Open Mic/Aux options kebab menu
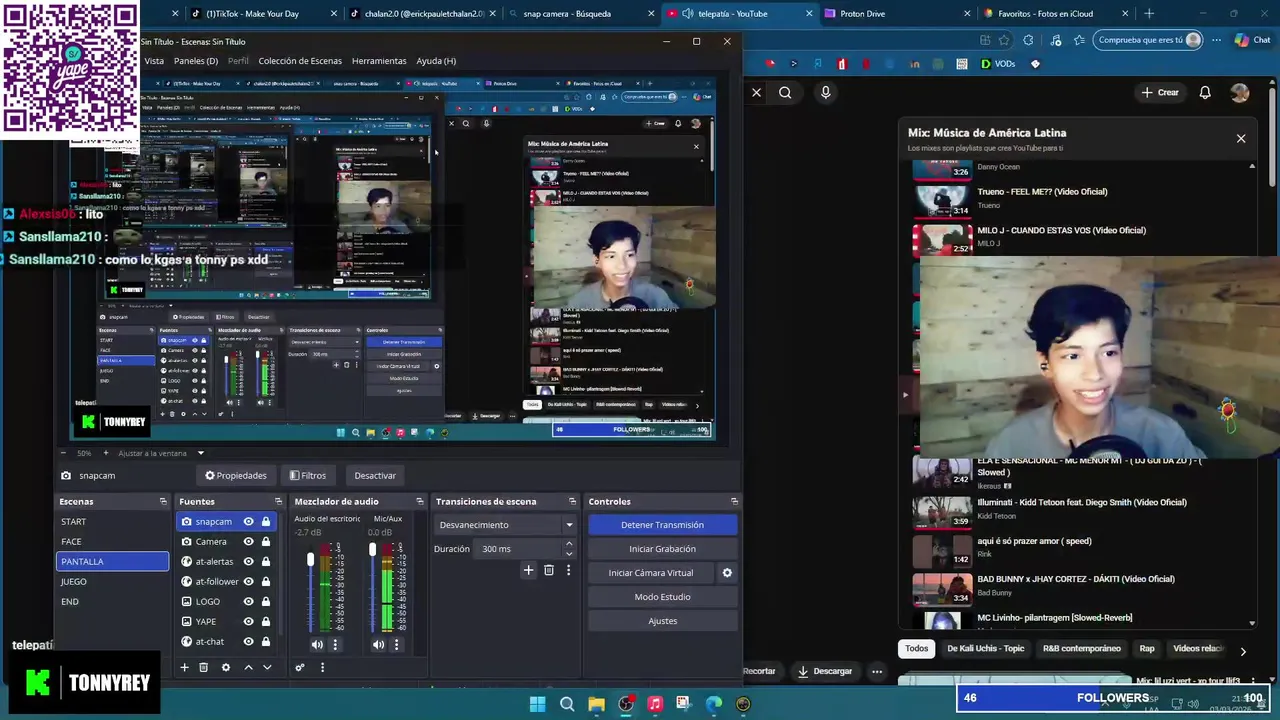The image size is (1280, 720). coord(396,645)
